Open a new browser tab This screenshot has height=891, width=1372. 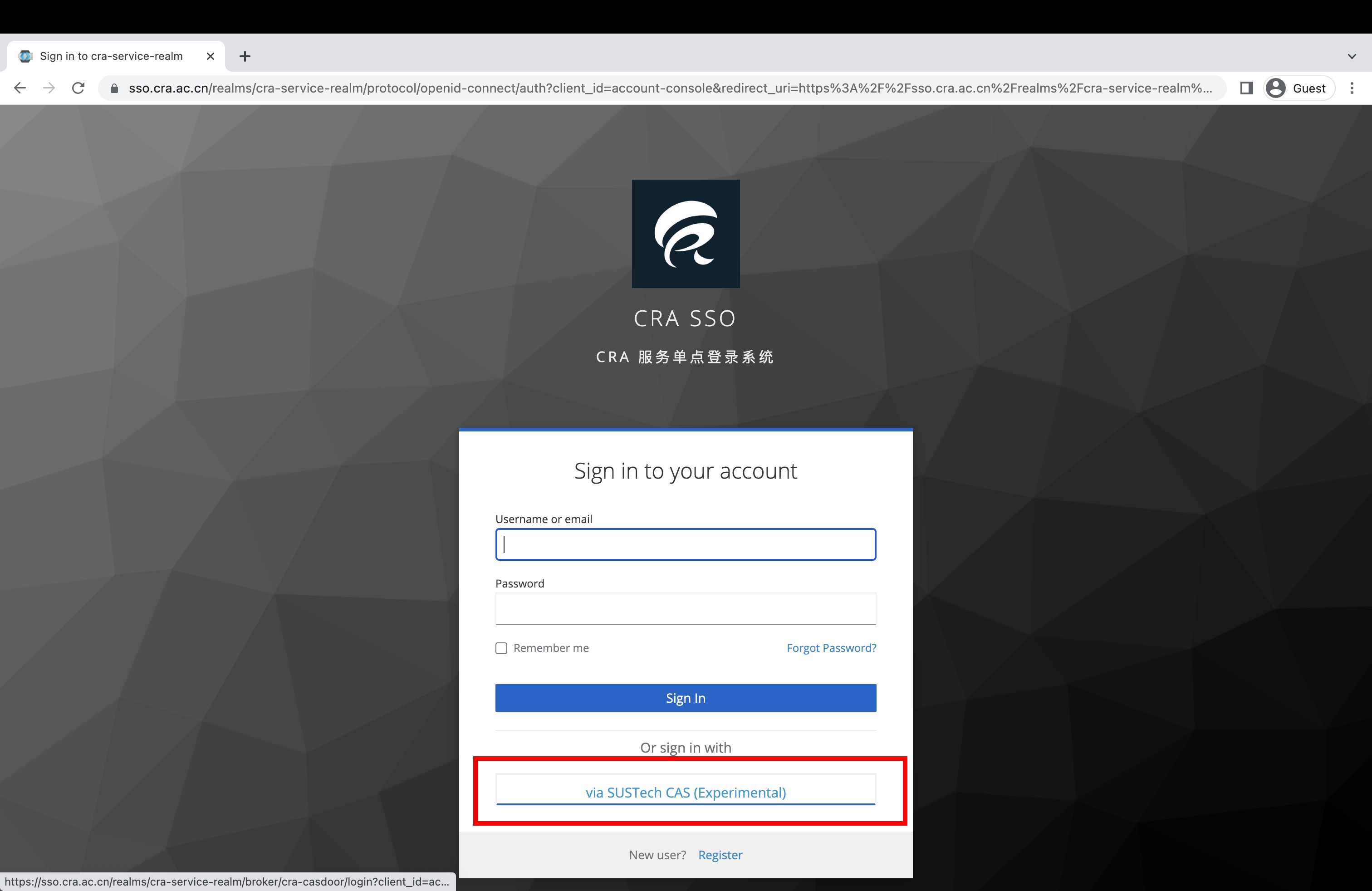tap(245, 56)
